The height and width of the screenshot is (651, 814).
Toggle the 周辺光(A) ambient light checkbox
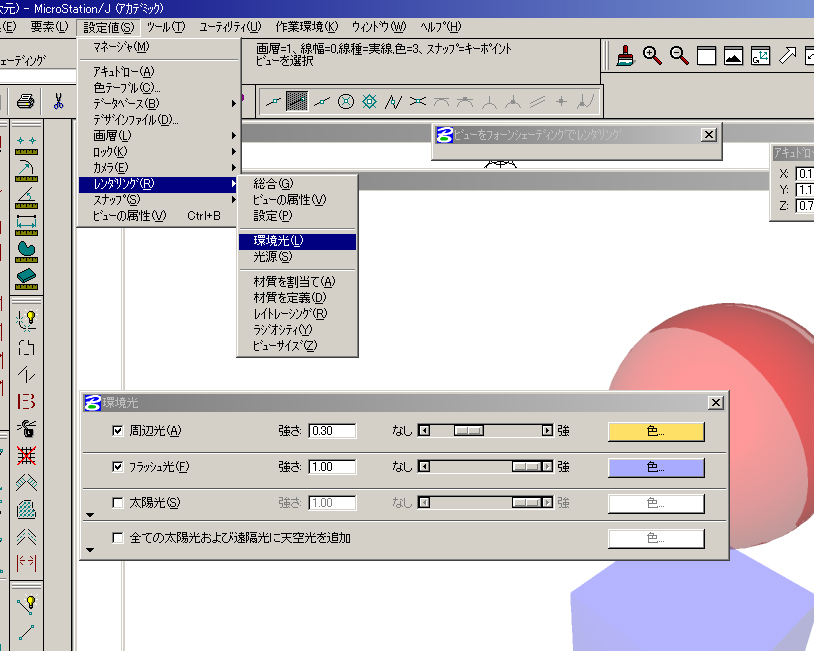(x=118, y=431)
